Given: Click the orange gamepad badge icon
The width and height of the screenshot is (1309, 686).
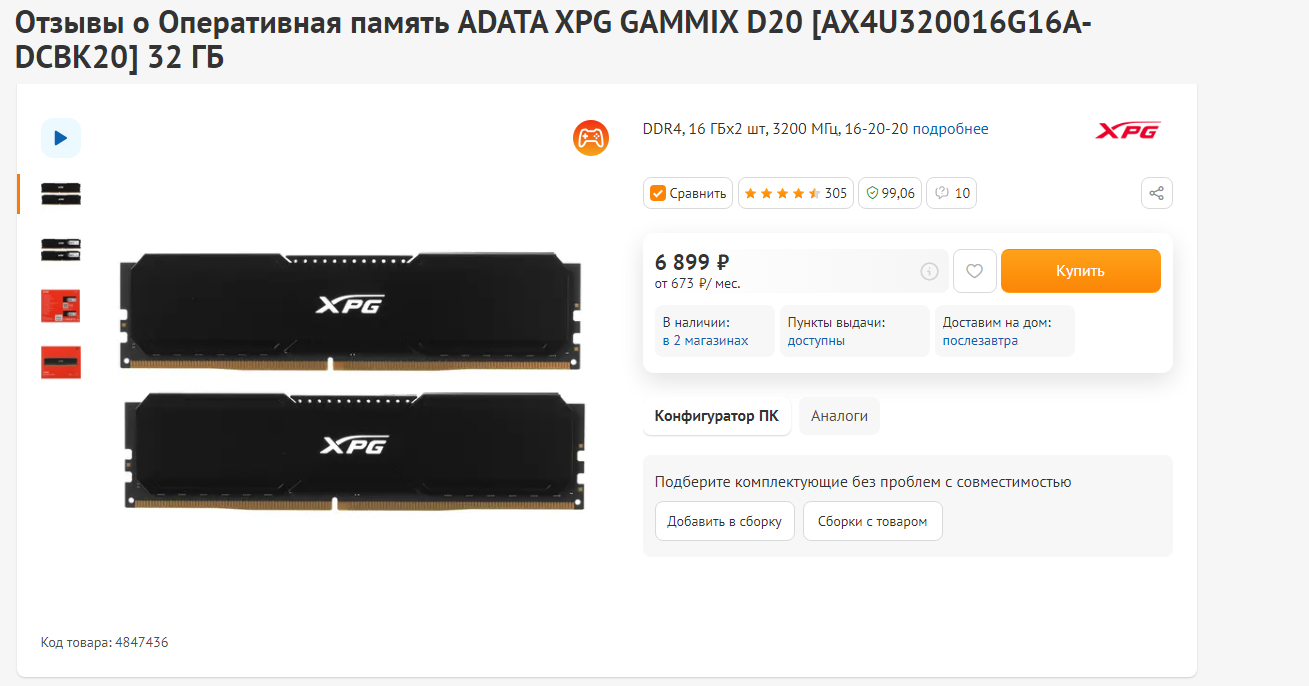Looking at the screenshot, I should (591, 137).
